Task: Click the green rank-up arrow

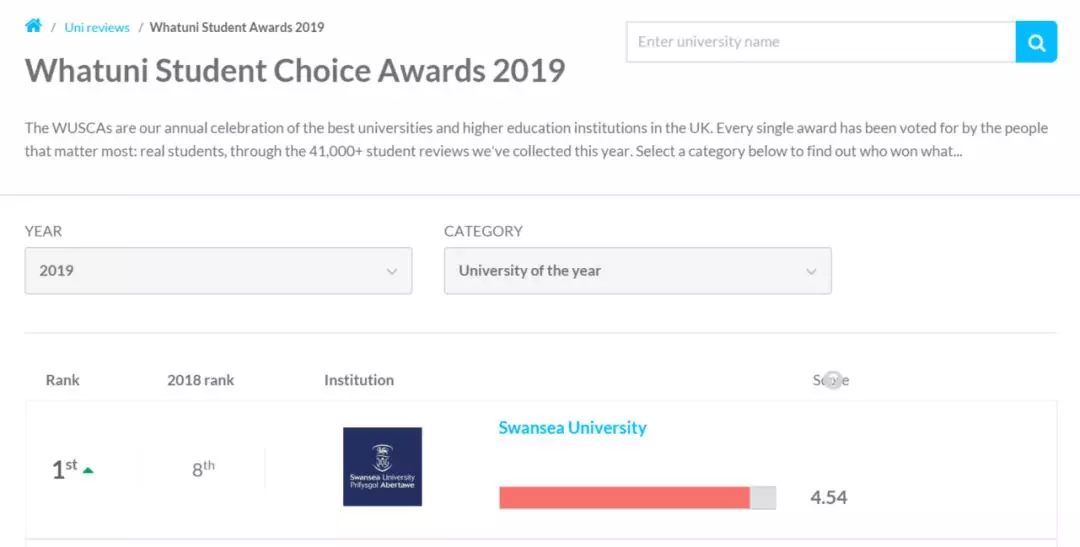Action: (88, 469)
